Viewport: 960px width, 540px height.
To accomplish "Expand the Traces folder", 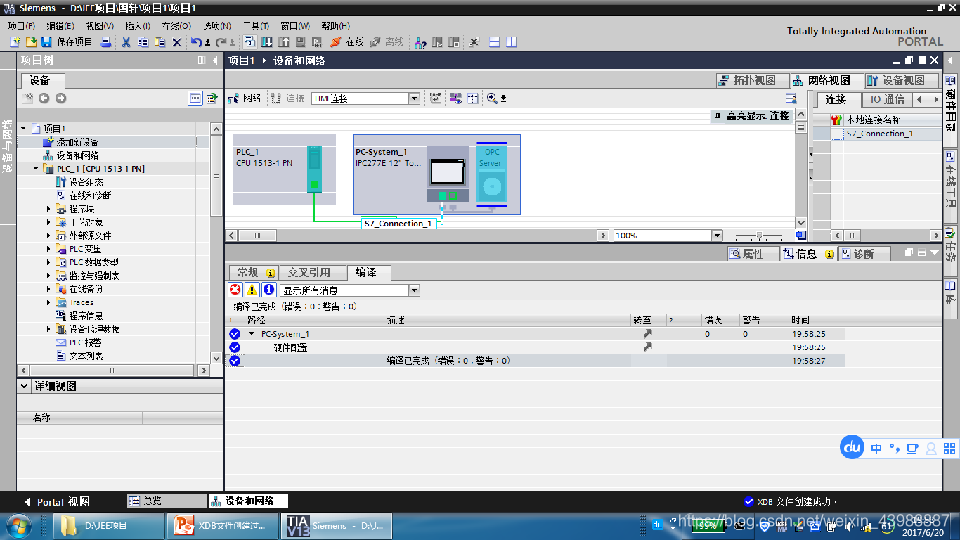I will coord(48,302).
